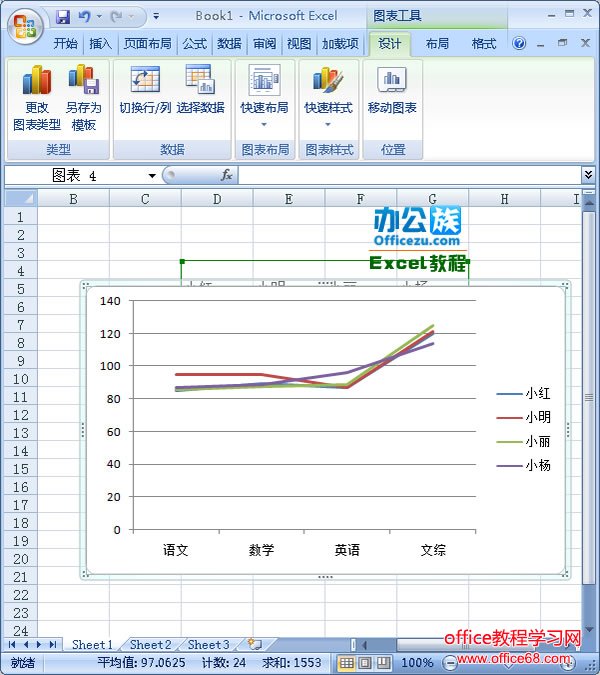Save the workbook from the quick access toolbar
Image resolution: width=600 pixels, height=675 pixels.
pos(63,17)
